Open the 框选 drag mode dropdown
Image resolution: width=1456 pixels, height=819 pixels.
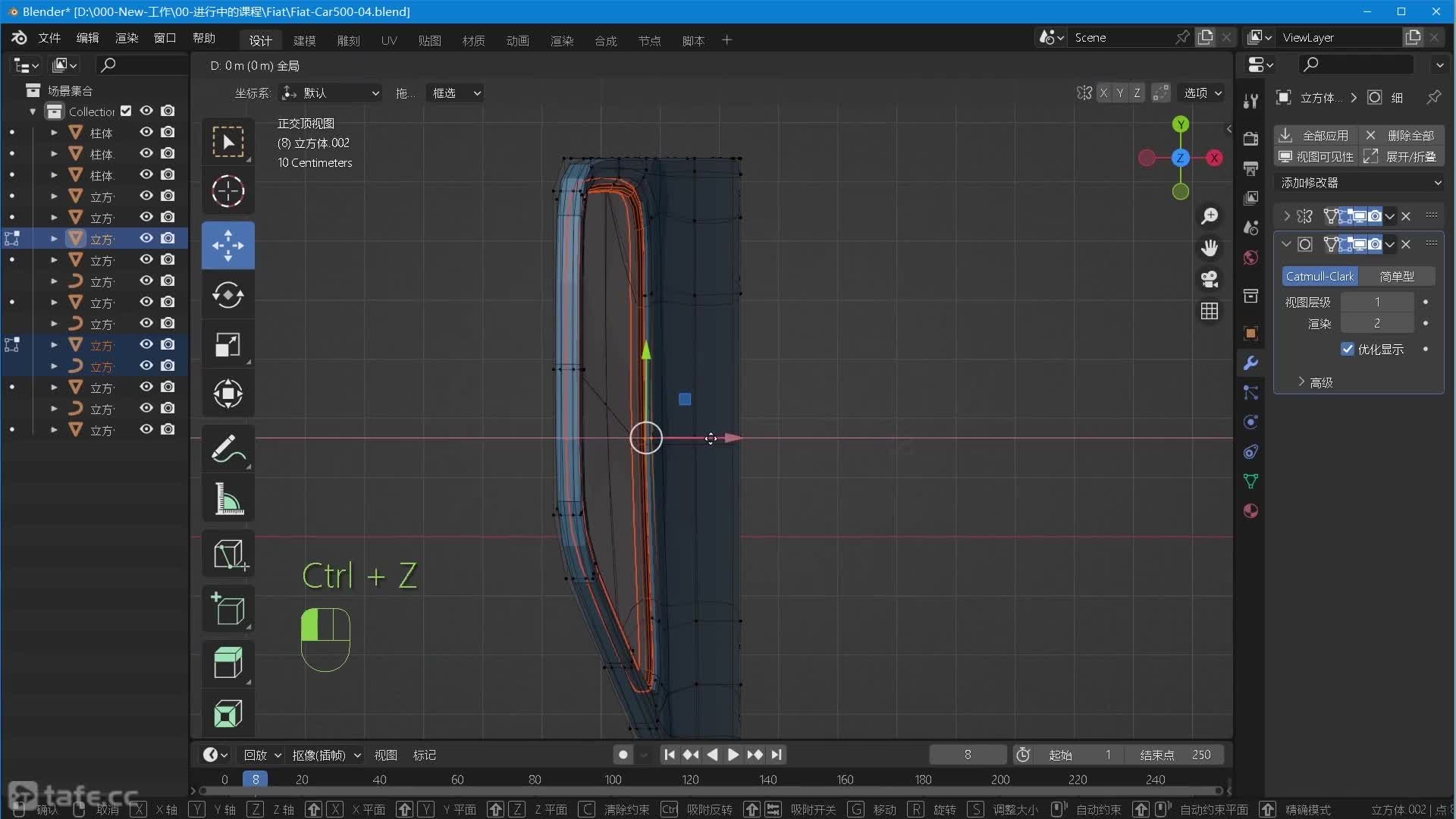[456, 93]
